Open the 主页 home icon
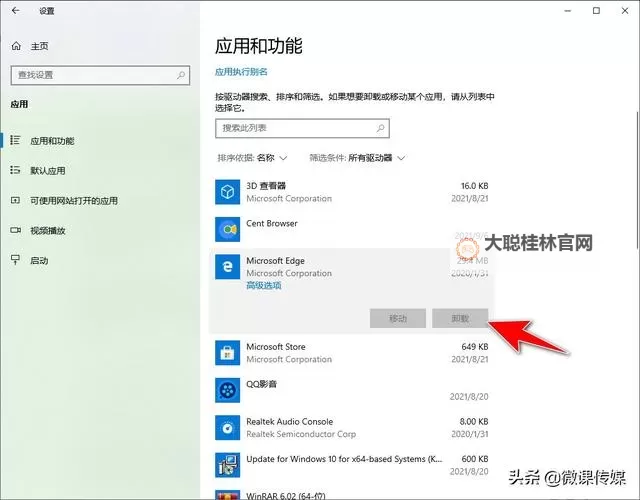This screenshot has width=640, height=500. pyautogui.click(x=16, y=46)
